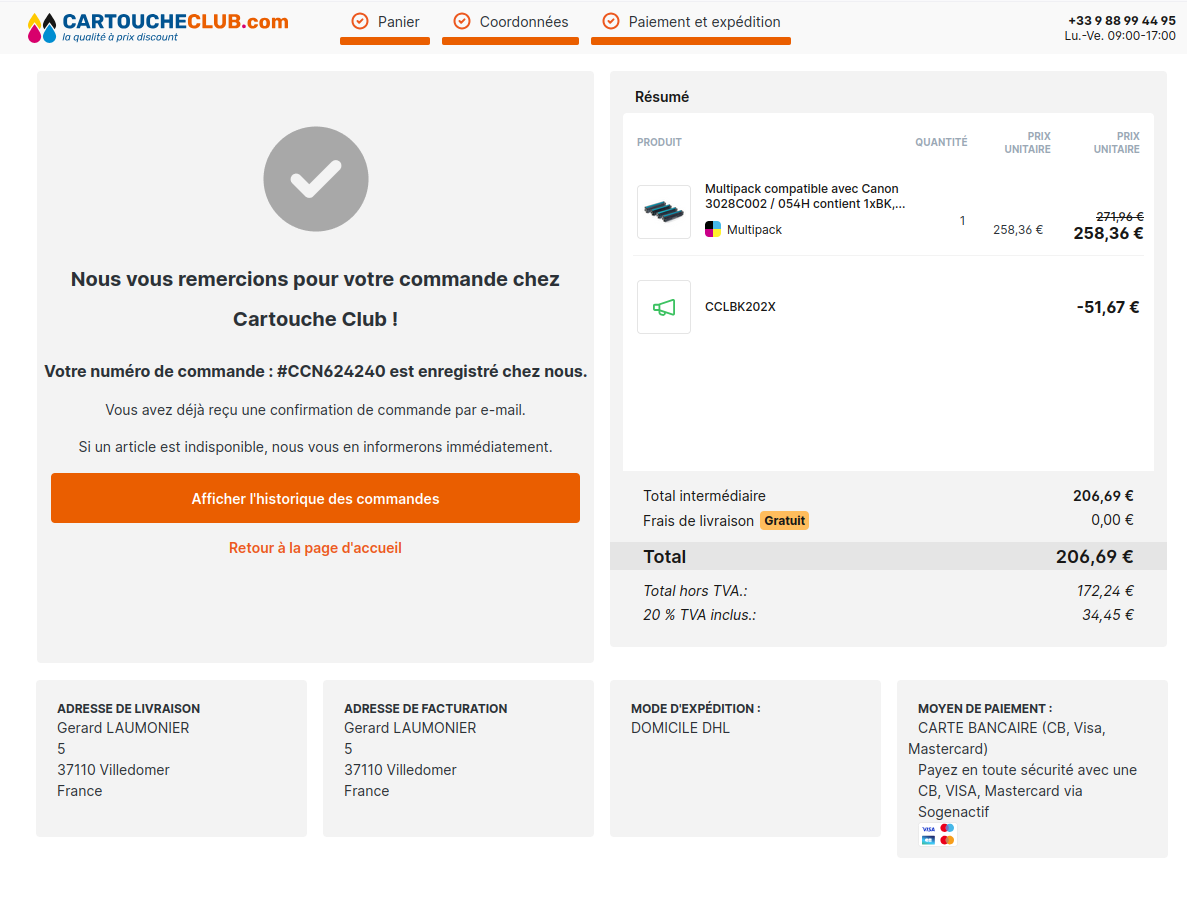The height and width of the screenshot is (905, 1187).
Task: Click the phone number +33 9 88 99 44 95
Action: click(1121, 20)
